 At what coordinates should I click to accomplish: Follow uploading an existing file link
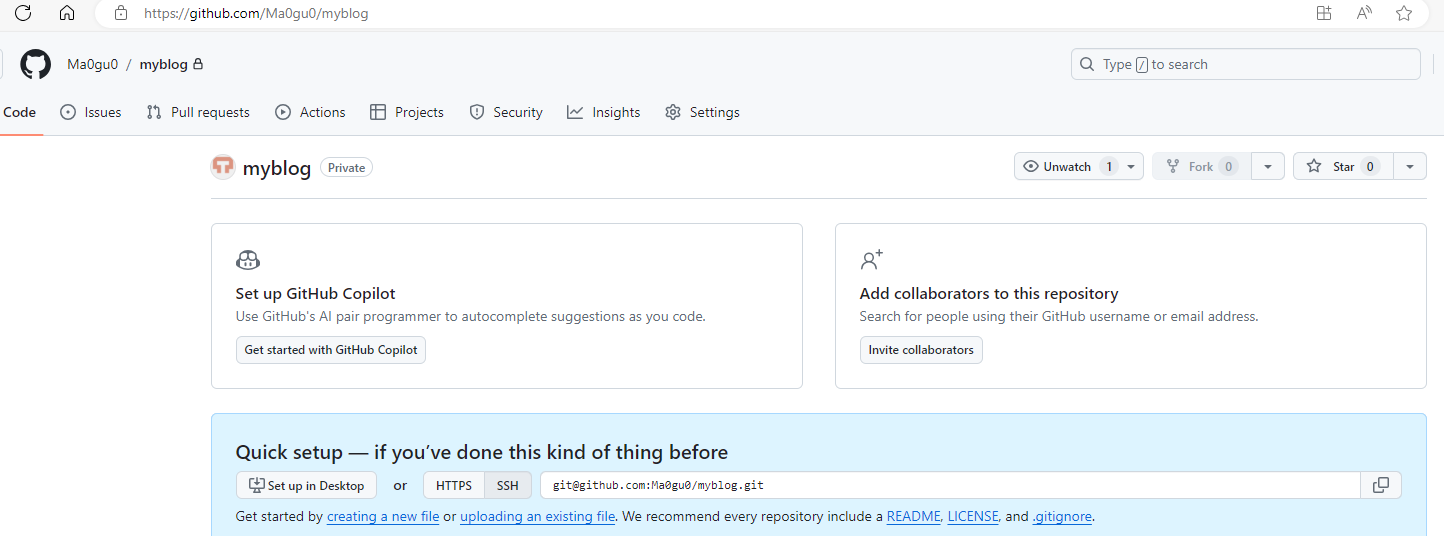(x=538, y=517)
